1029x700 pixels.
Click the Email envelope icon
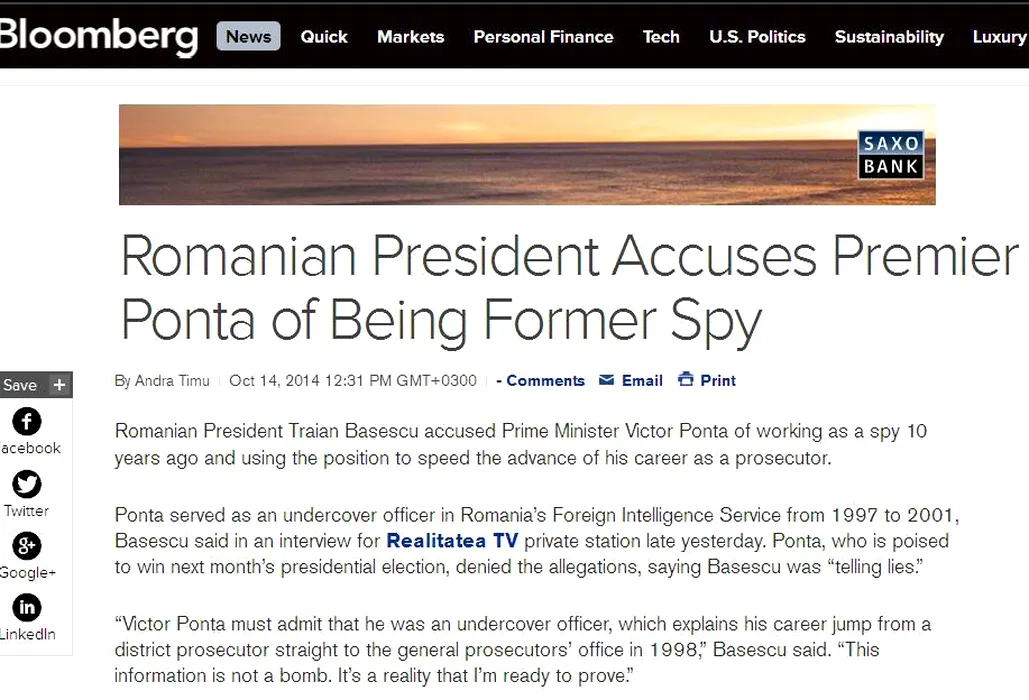[607, 380]
